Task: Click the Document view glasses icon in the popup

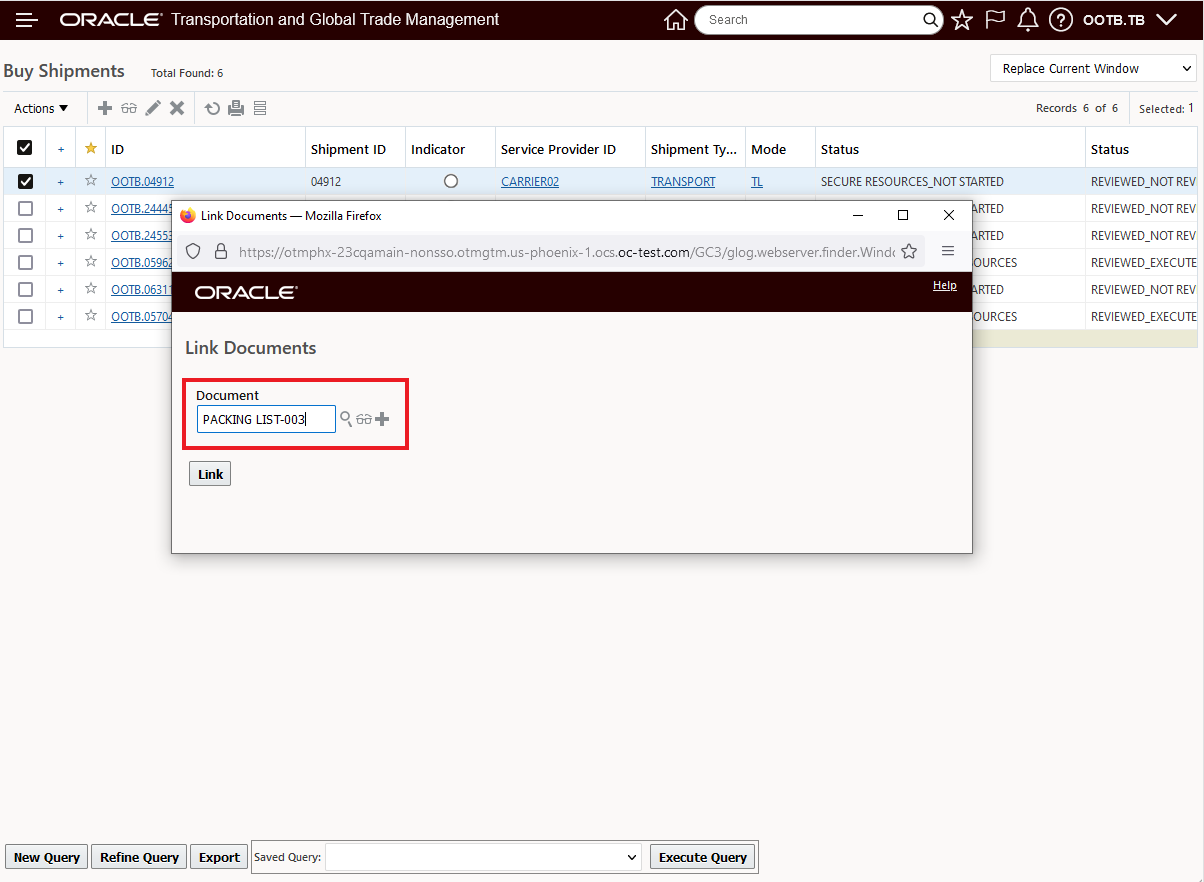Action: tap(364, 419)
